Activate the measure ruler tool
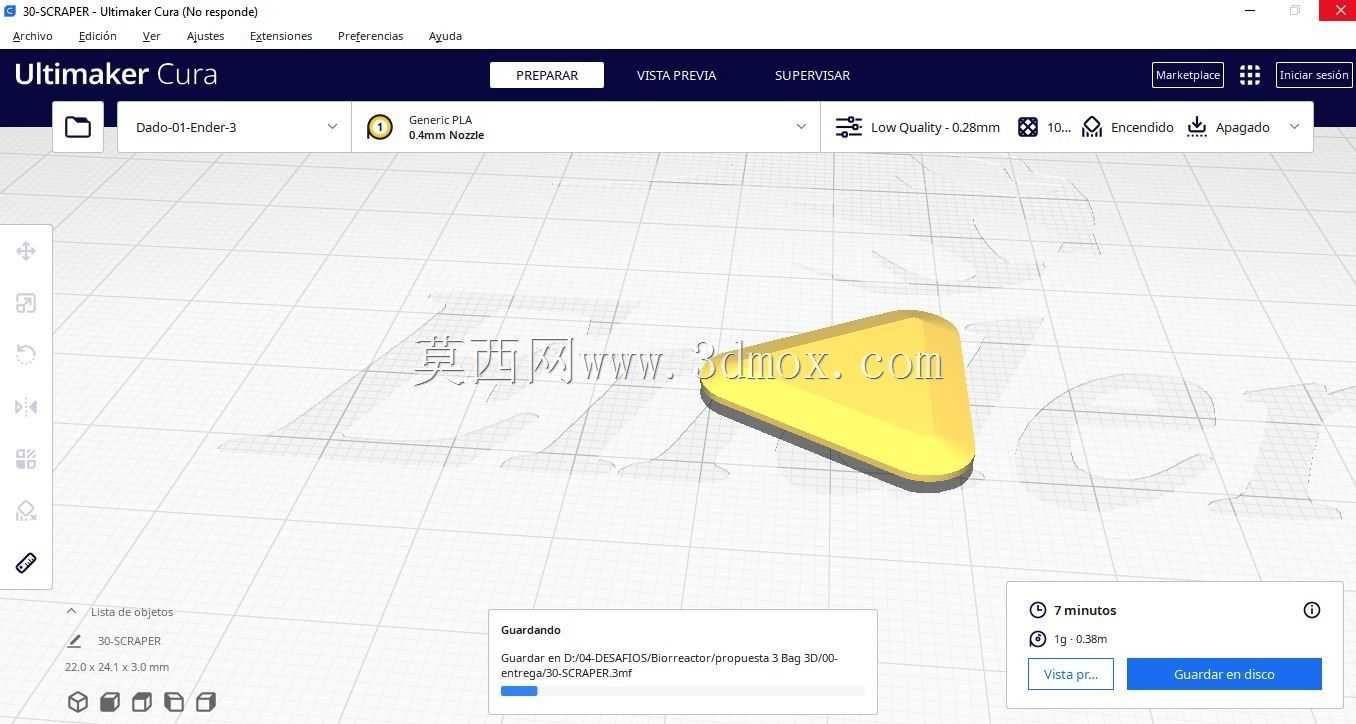This screenshot has width=1356, height=724. point(26,563)
